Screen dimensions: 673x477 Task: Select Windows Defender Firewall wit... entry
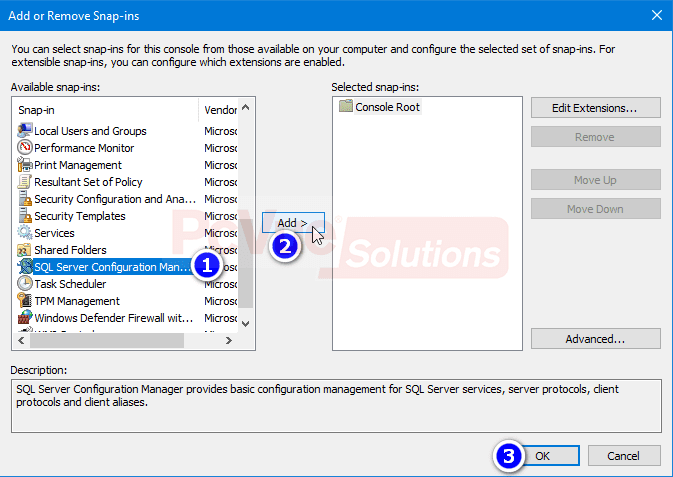point(114,318)
